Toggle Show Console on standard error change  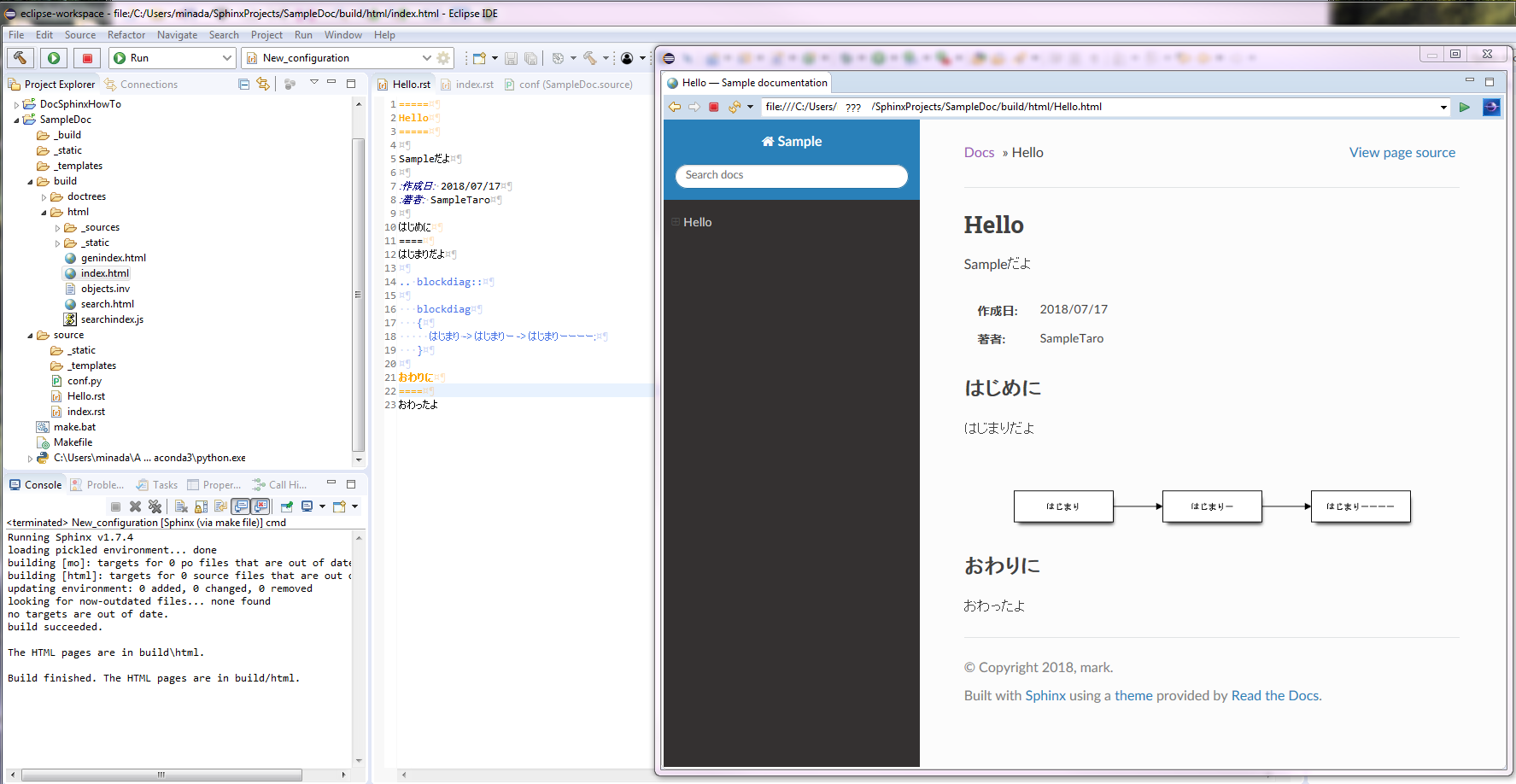260,506
